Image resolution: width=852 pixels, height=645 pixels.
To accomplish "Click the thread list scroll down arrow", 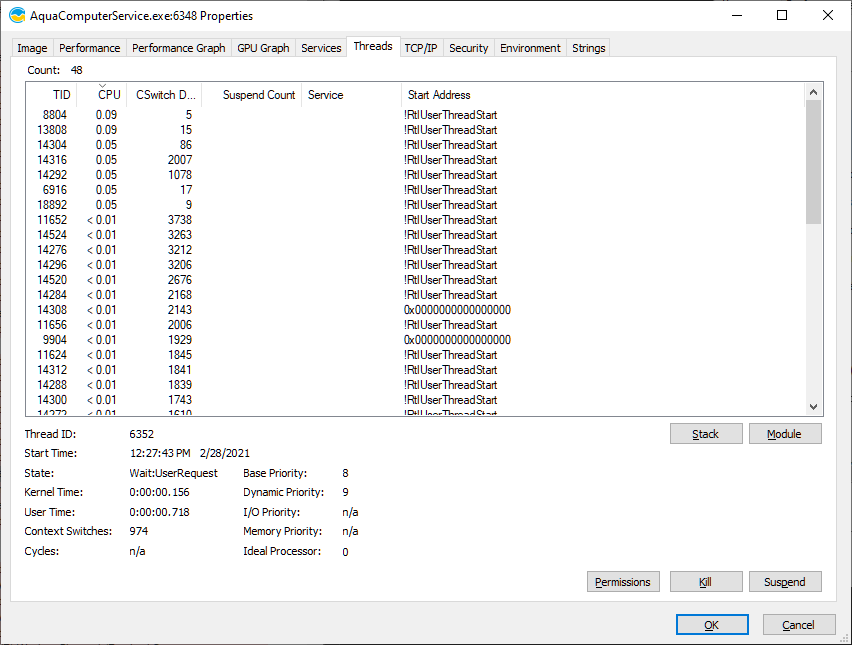I will [813, 407].
